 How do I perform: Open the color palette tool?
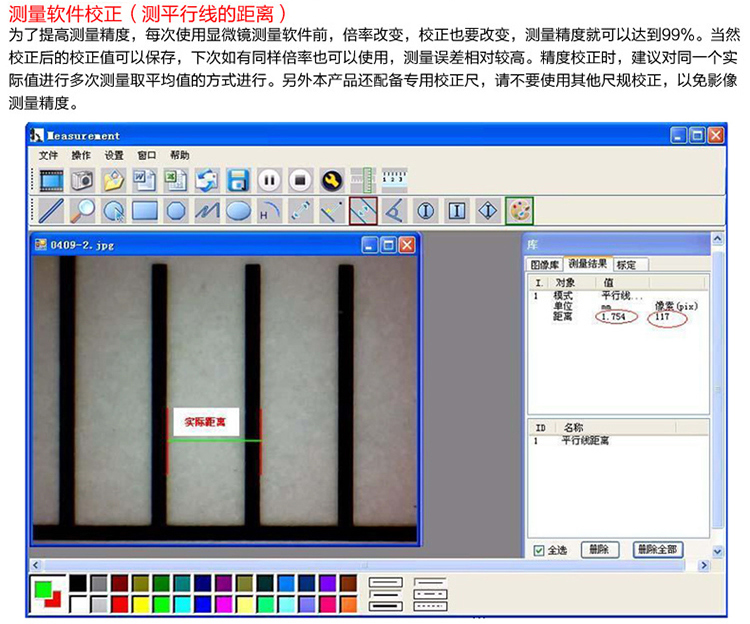pos(519,210)
